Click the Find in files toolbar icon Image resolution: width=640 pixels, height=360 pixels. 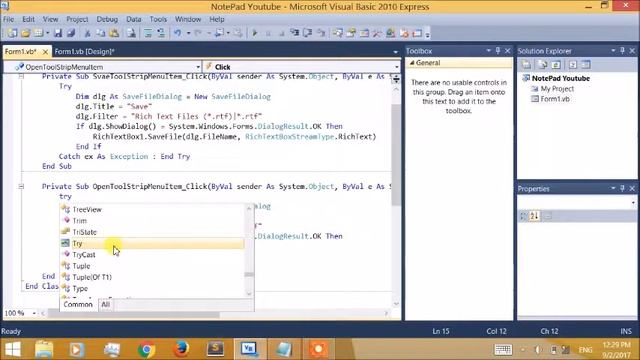click(x=131, y=33)
